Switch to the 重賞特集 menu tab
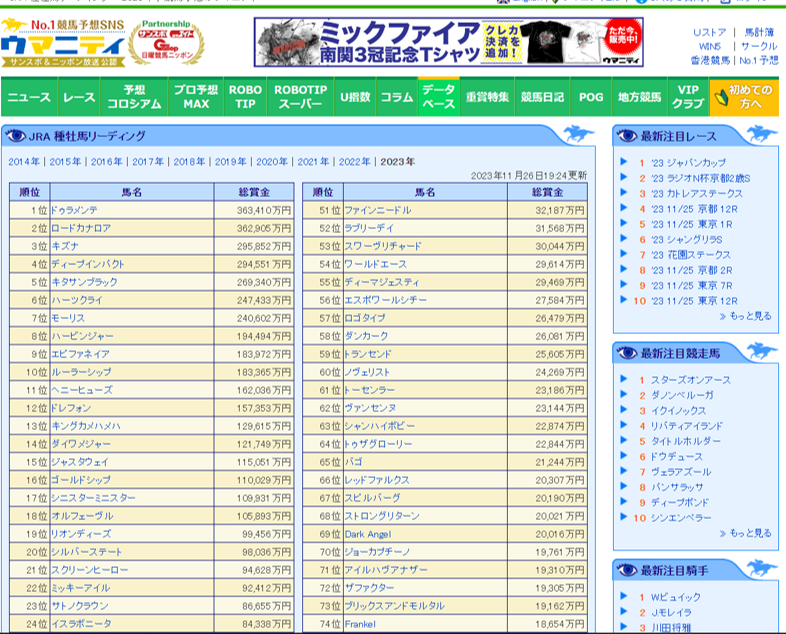 coord(488,98)
